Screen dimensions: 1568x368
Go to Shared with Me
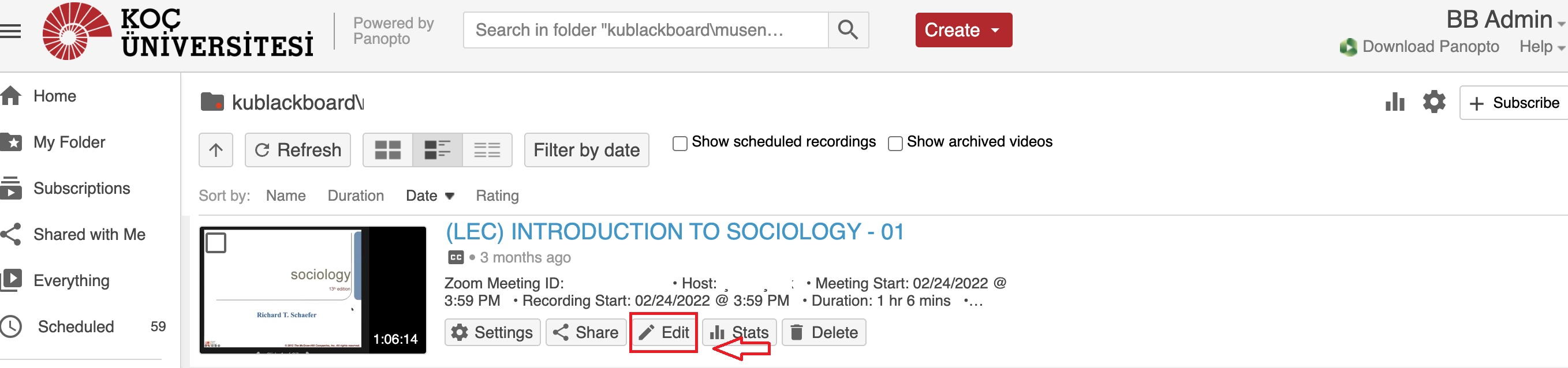point(89,235)
